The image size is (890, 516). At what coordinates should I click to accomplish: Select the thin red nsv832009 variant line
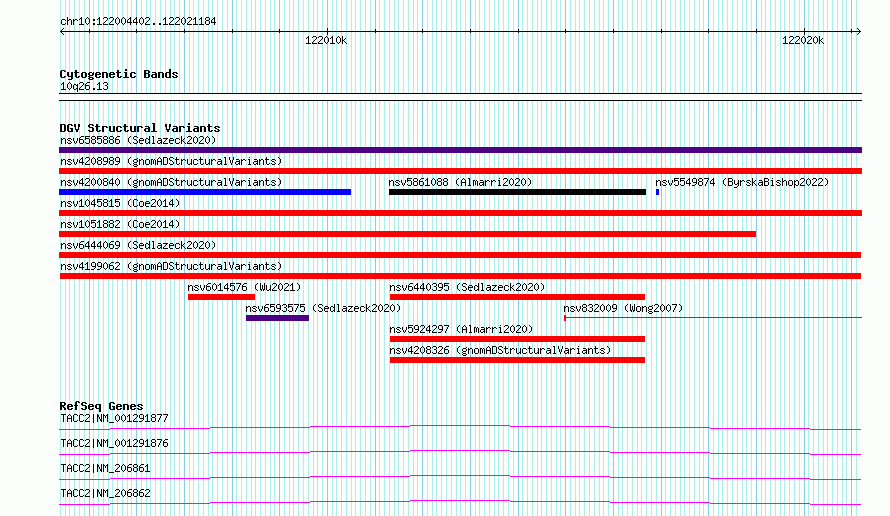coord(713,317)
